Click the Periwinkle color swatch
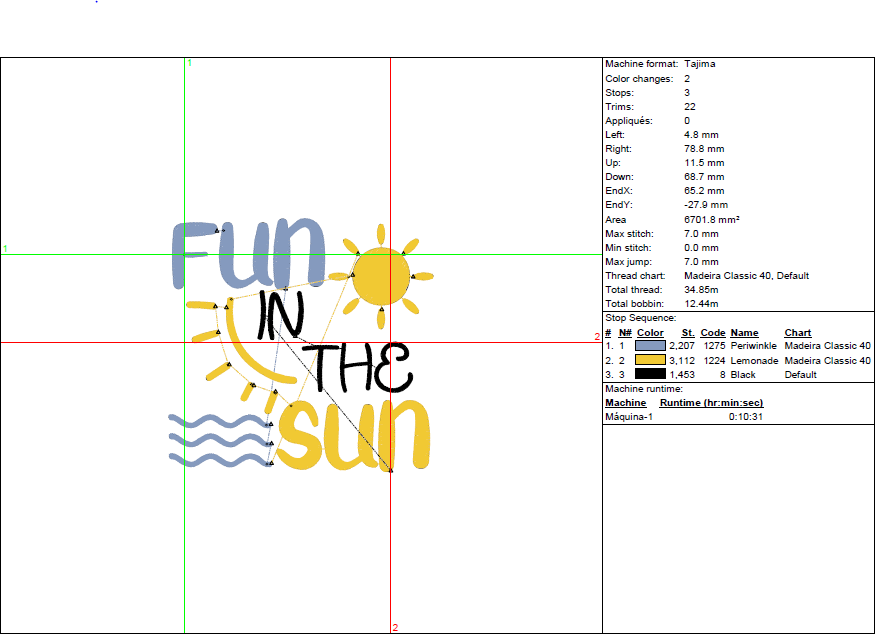 pos(651,346)
